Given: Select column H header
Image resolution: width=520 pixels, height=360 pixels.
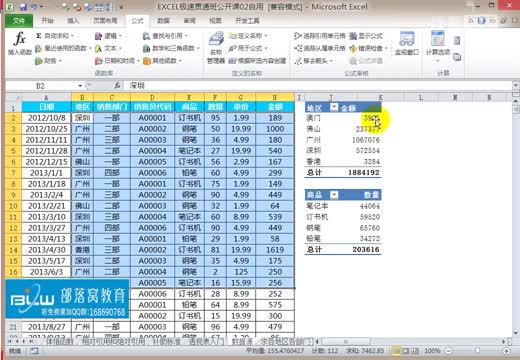Looking at the screenshot, I should 274,97.
